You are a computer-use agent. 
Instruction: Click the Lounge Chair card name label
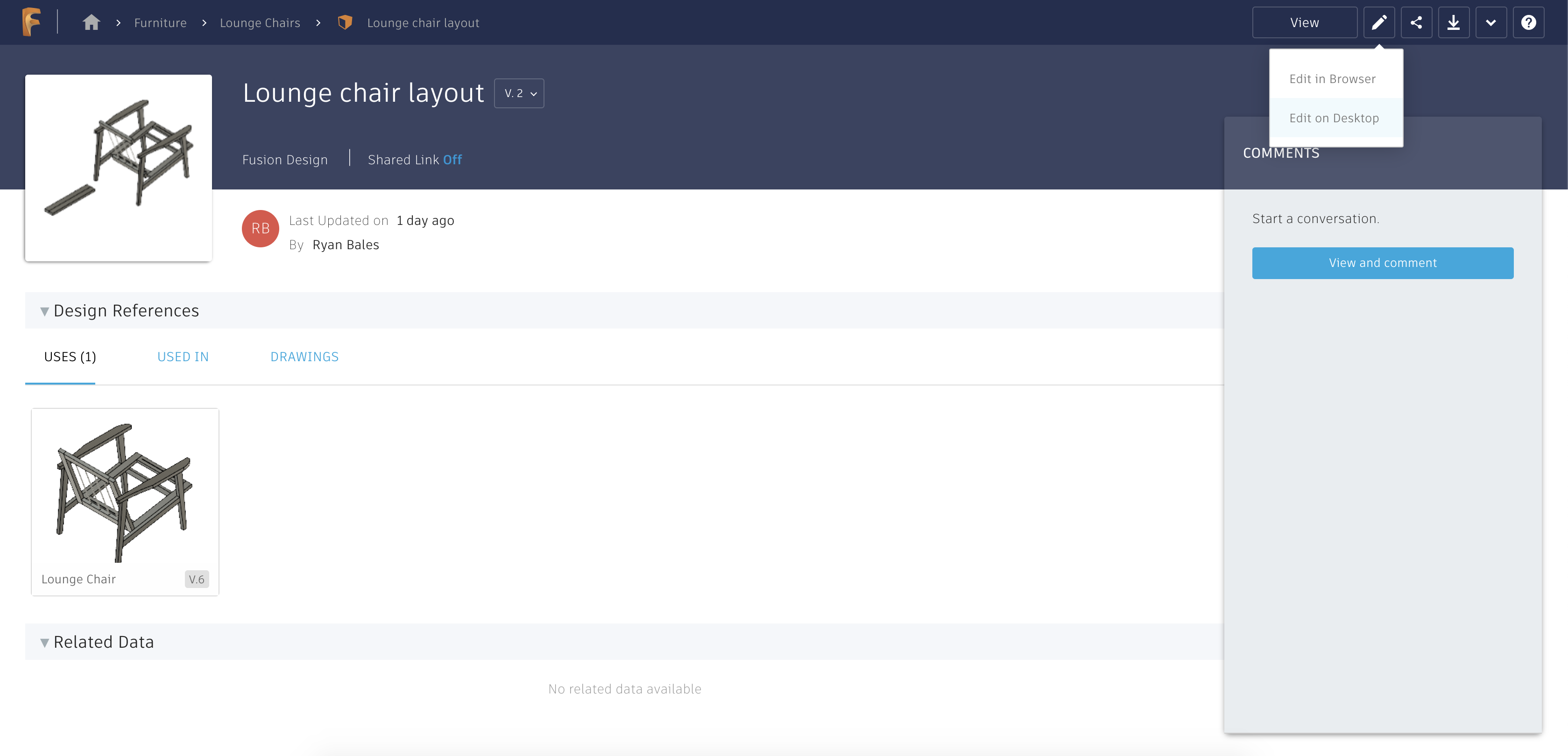(x=78, y=579)
